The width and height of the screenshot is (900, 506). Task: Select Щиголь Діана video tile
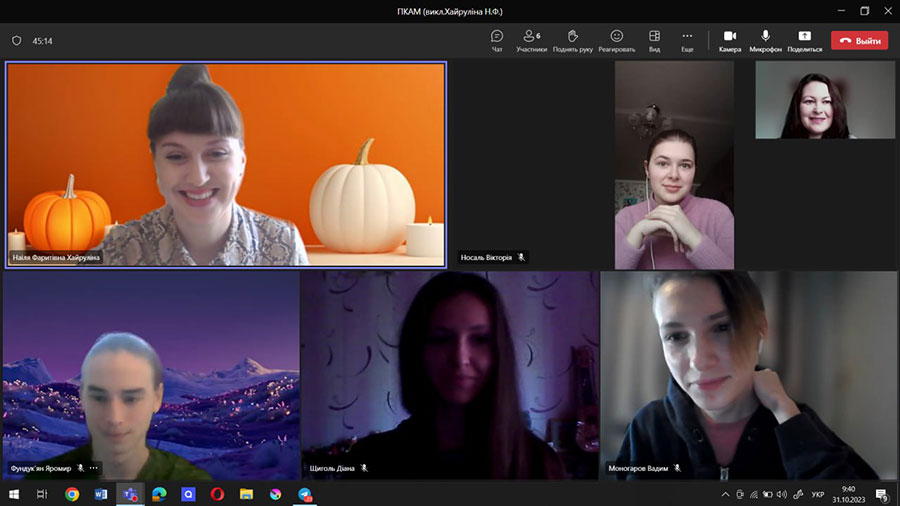click(450, 375)
